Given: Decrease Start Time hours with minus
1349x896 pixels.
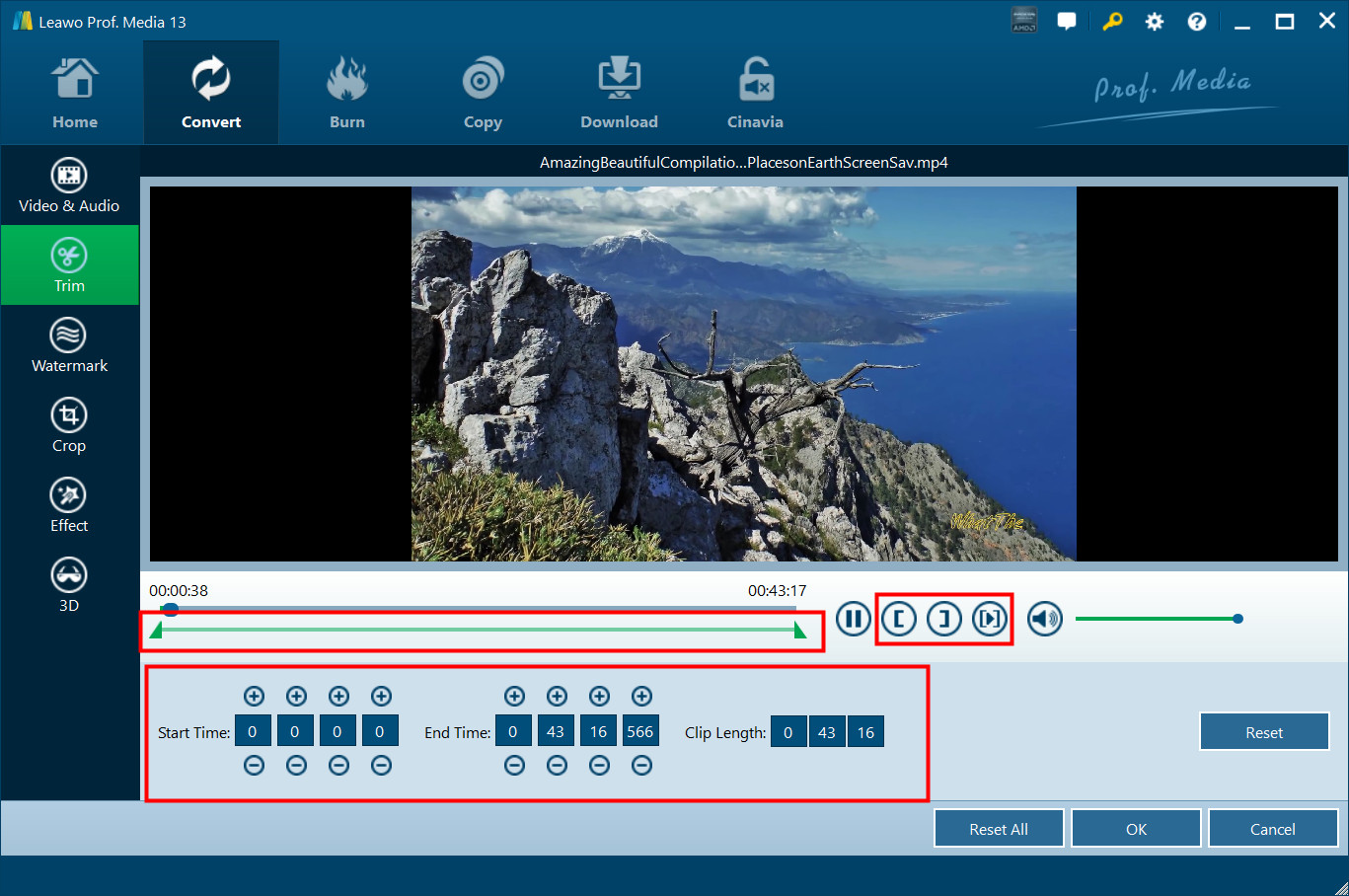Looking at the screenshot, I should click(x=254, y=766).
